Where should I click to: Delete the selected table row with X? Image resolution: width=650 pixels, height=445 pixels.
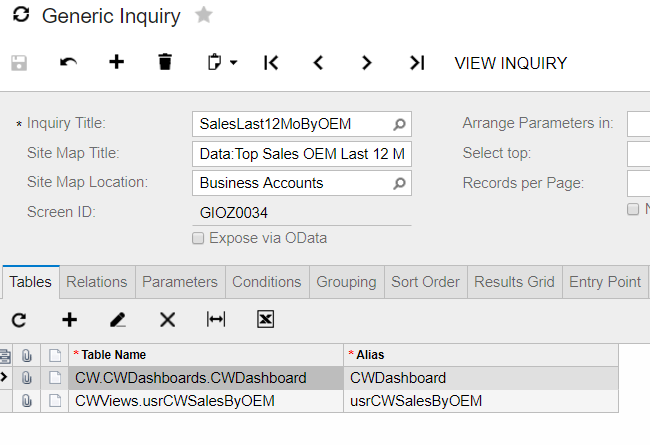click(167, 320)
